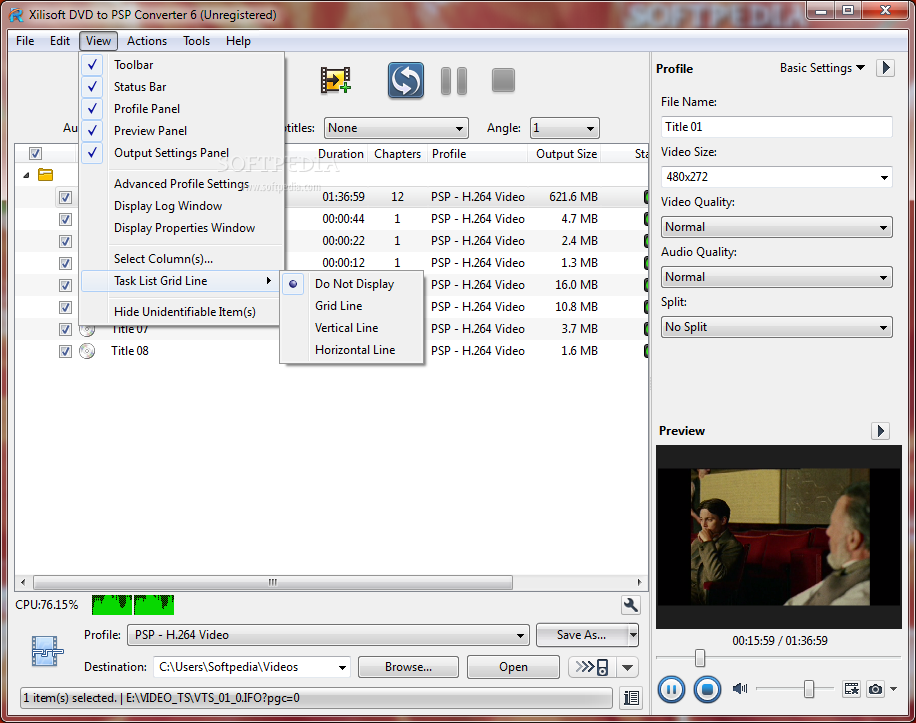This screenshot has height=723, width=916.
Task: Click the disc icon next to Title 08
Action: pyautogui.click(x=87, y=351)
